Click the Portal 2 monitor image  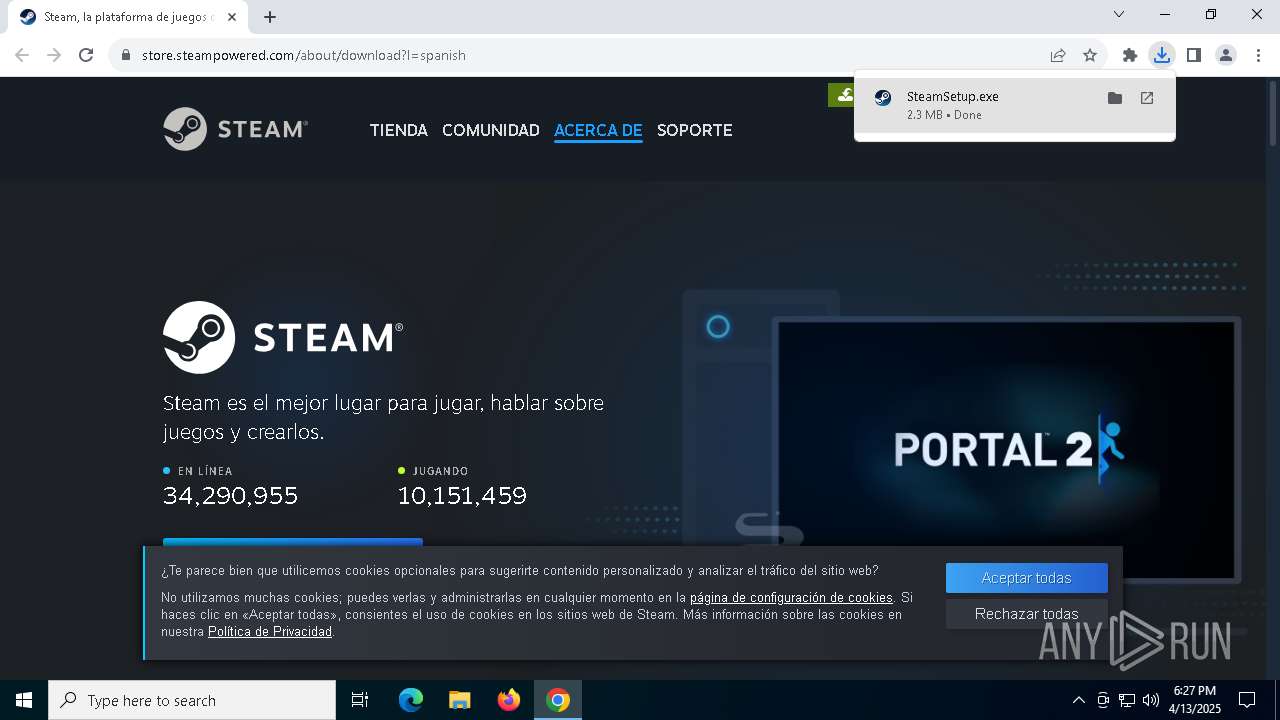point(1006,449)
